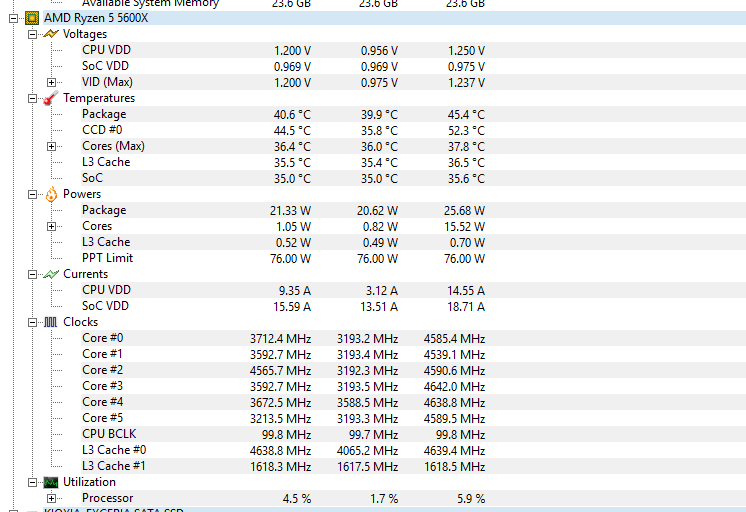
Task: Select the PPT Limit row label
Action: [108, 258]
